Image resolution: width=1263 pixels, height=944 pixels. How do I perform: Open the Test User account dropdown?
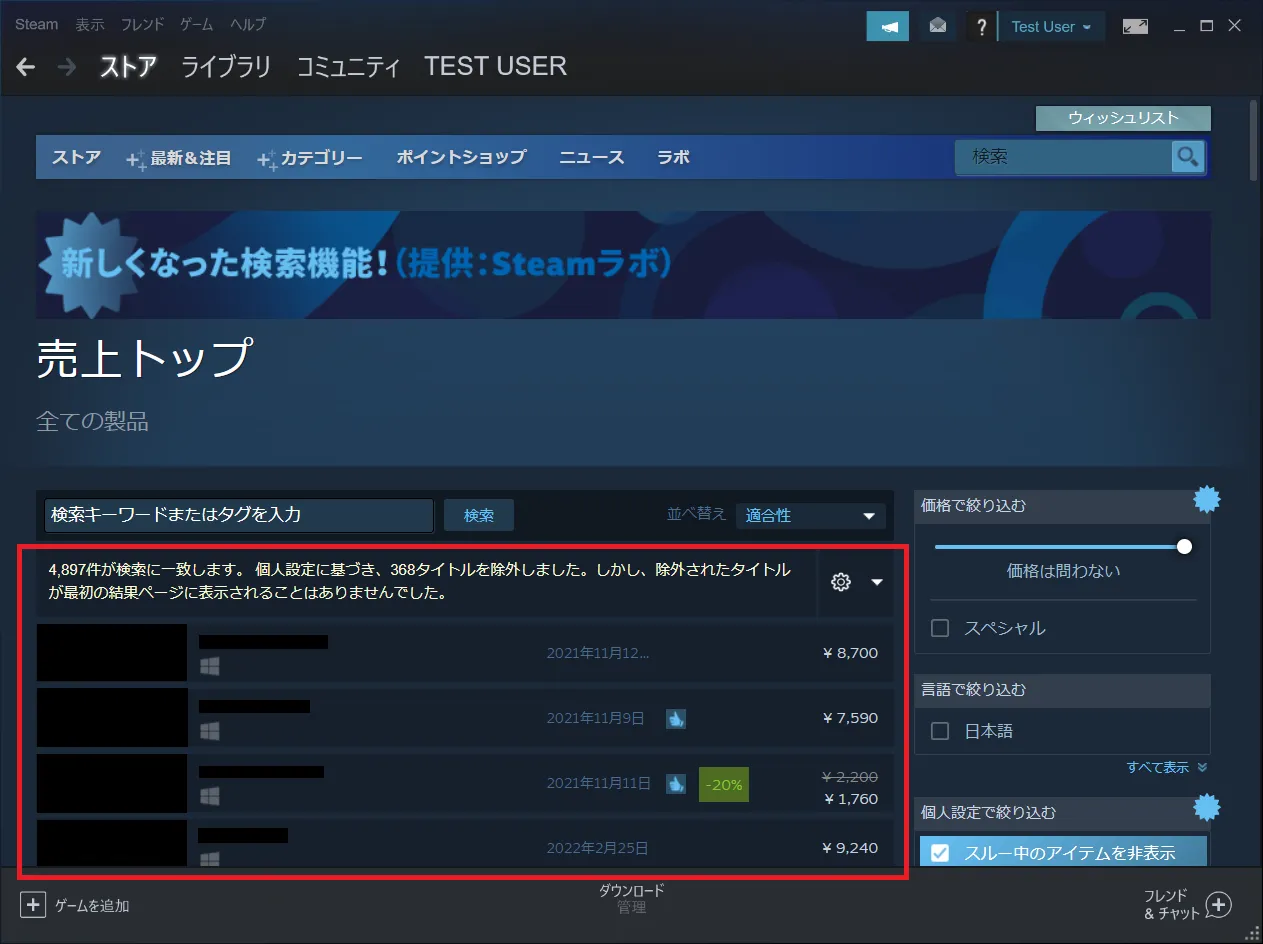coord(1051,27)
